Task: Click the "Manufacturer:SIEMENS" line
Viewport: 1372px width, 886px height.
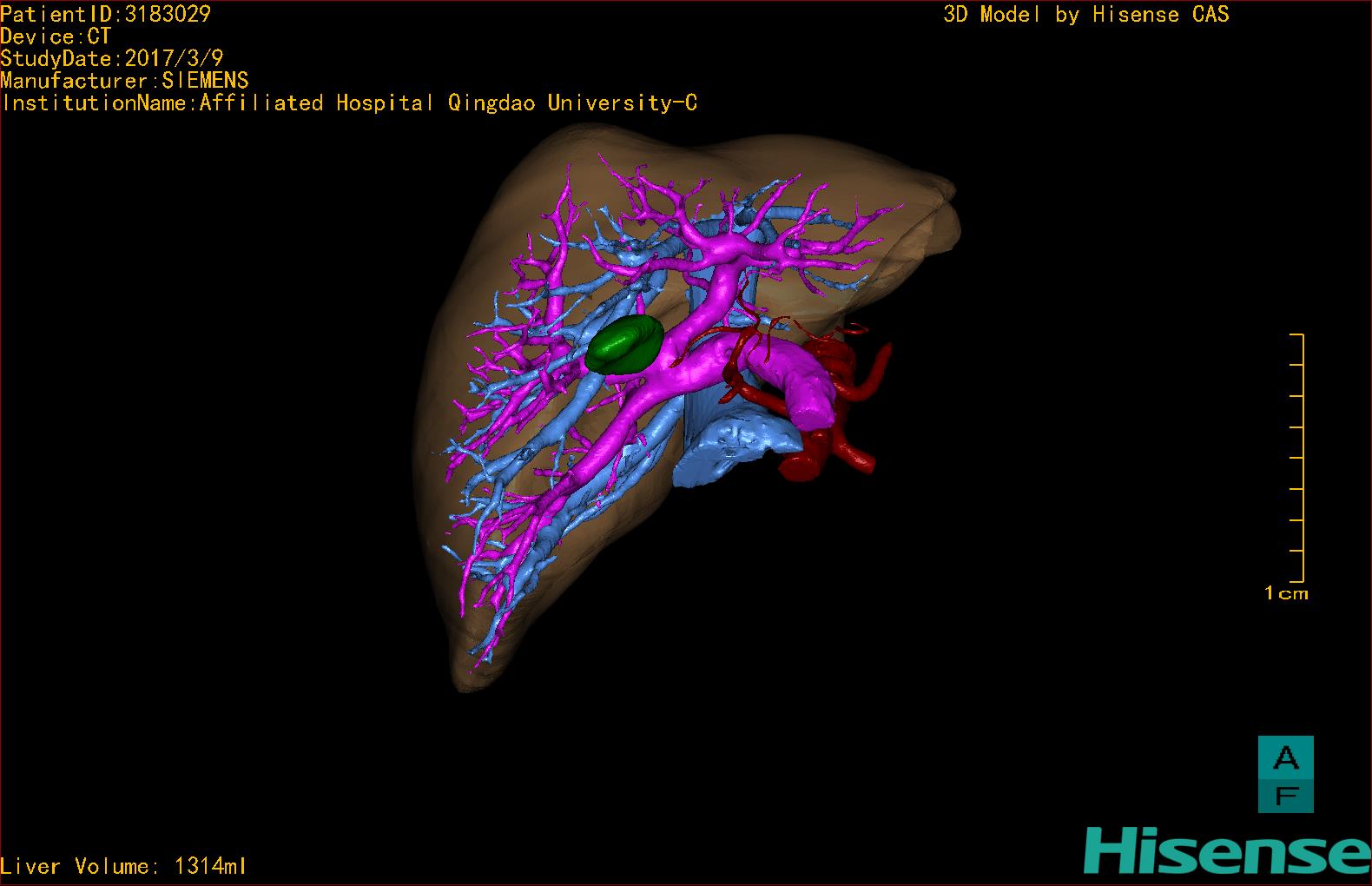Action: 124,81
